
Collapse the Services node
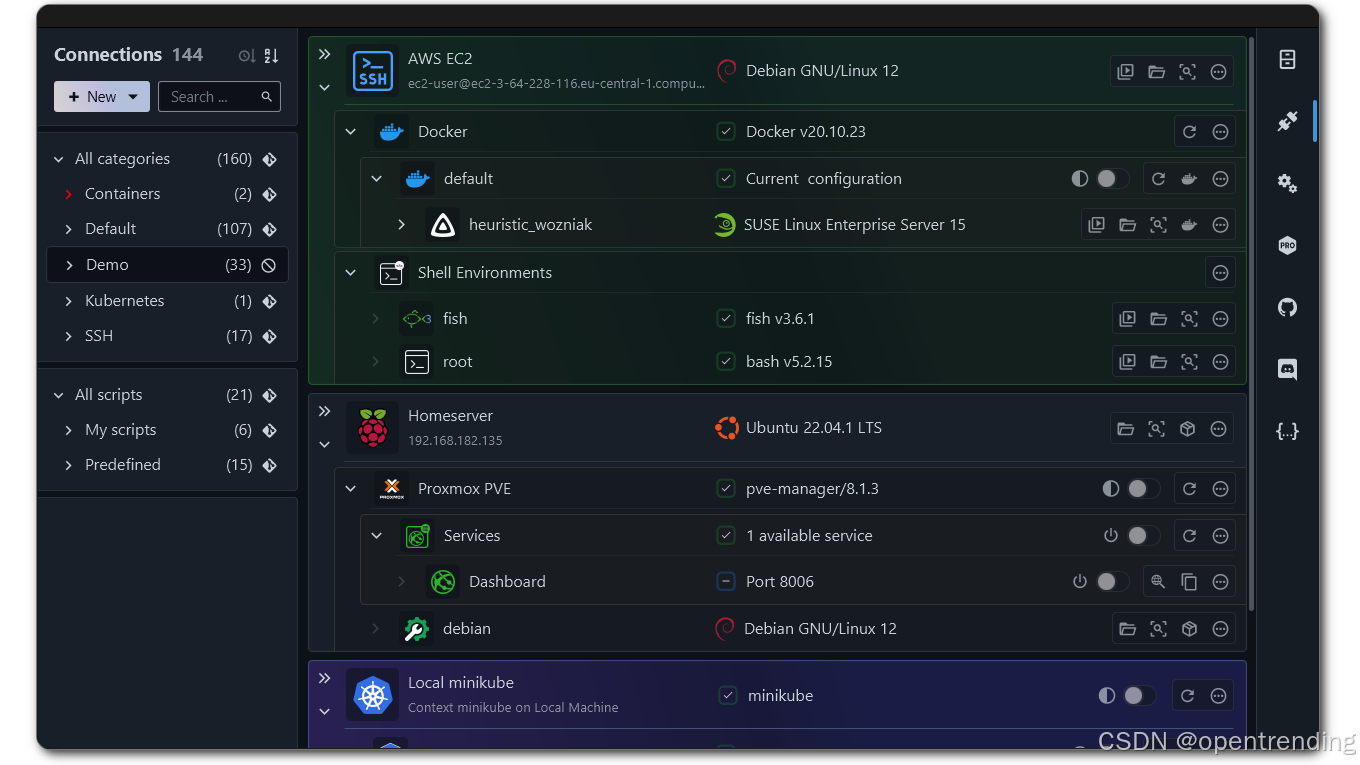click(x=376, y=536)
